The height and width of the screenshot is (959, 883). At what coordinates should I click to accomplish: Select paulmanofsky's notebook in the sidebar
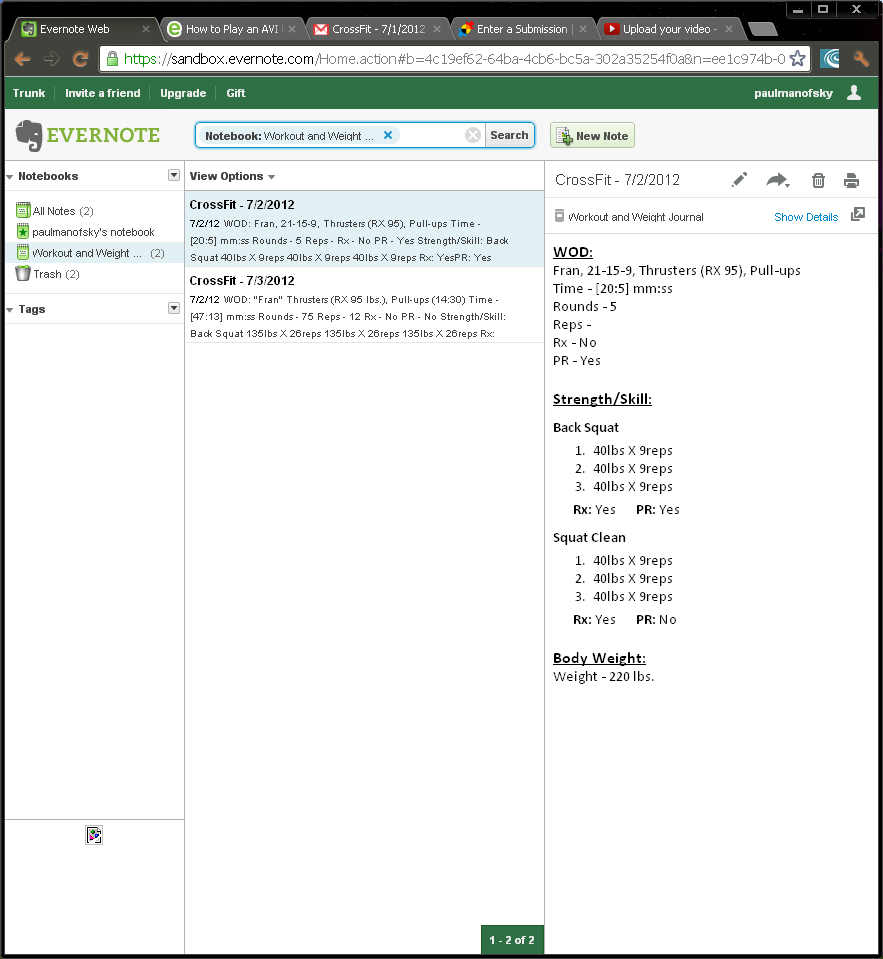[94, 232]
